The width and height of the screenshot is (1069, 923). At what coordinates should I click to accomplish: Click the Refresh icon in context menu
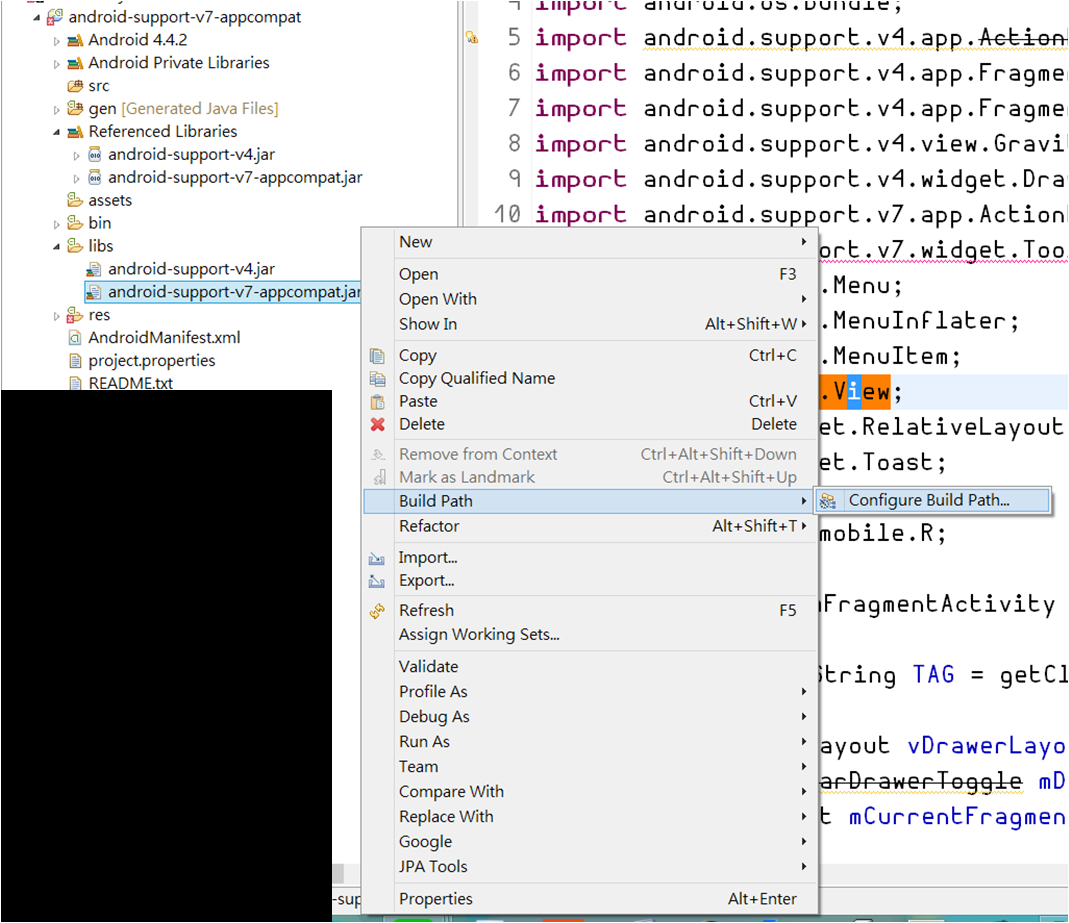pos(377,611)
